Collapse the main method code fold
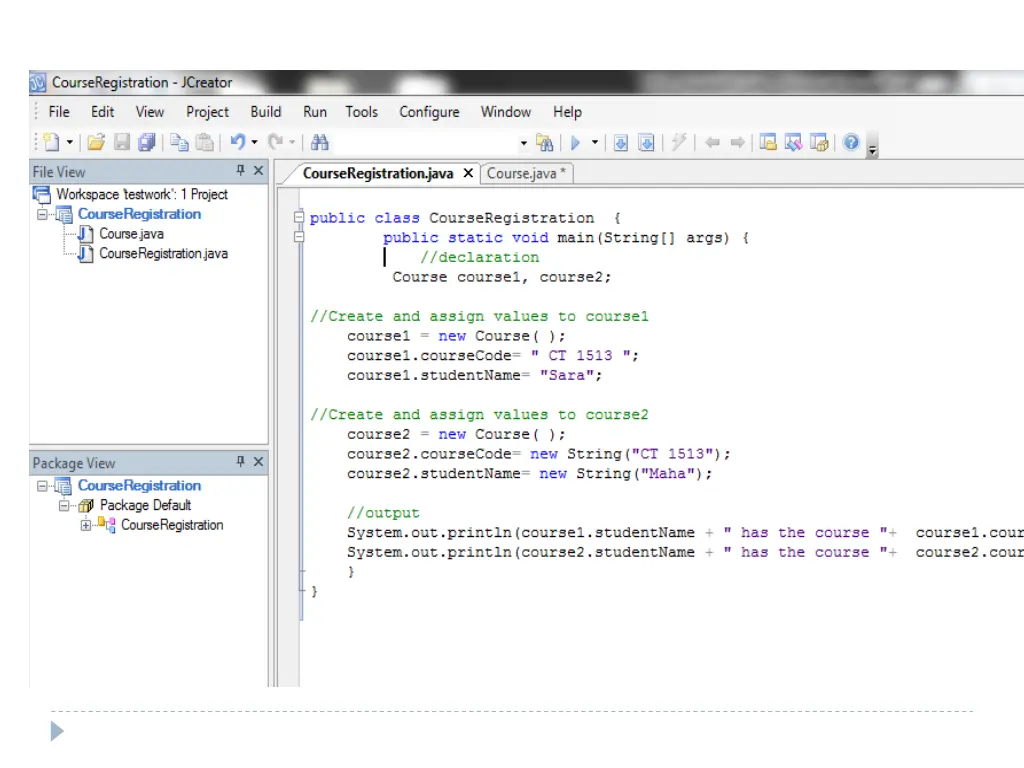This screenshot has height=768, width=1024. point(298,236)
